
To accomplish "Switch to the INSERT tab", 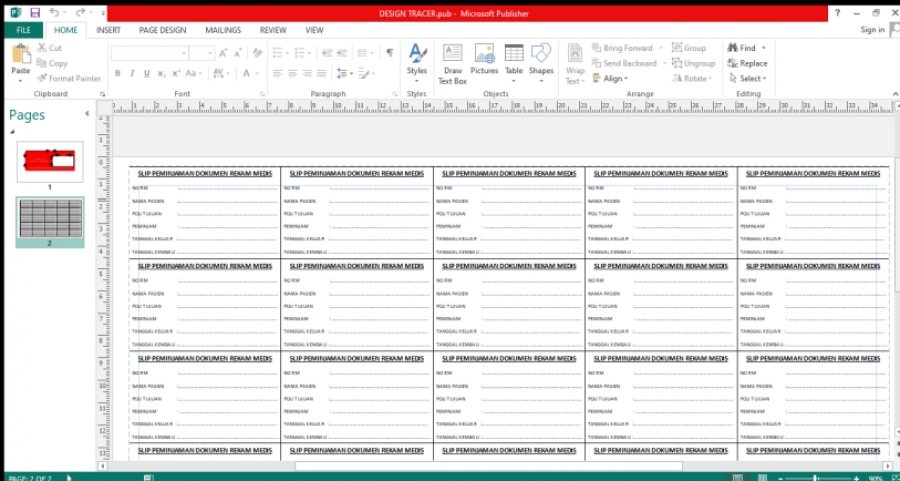I will point(108,30).
